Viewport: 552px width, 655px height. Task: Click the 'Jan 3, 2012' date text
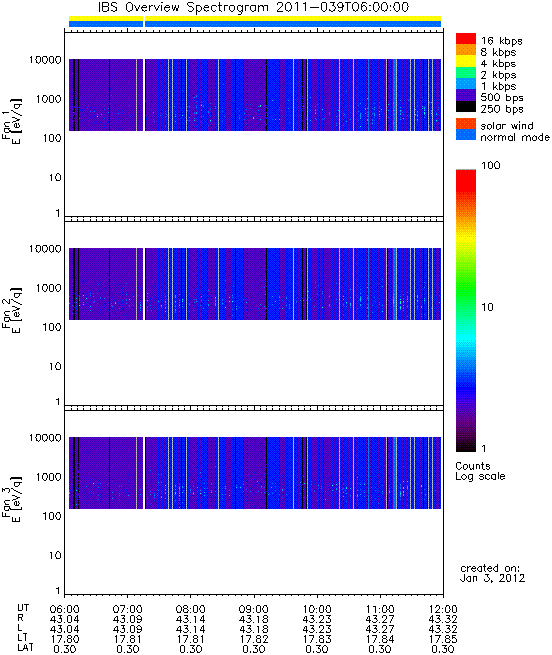coord(492,578)
